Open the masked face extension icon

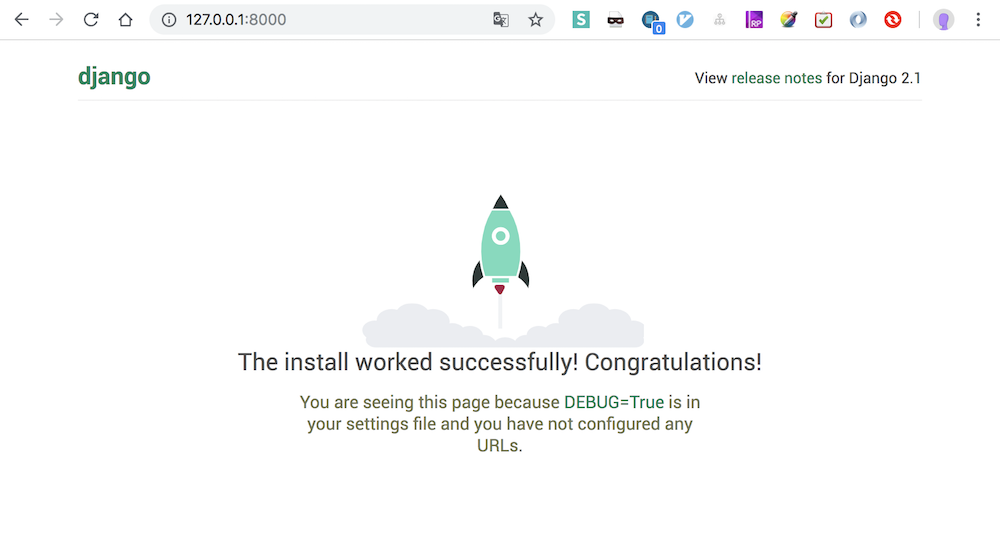click(x=615, y=20)
